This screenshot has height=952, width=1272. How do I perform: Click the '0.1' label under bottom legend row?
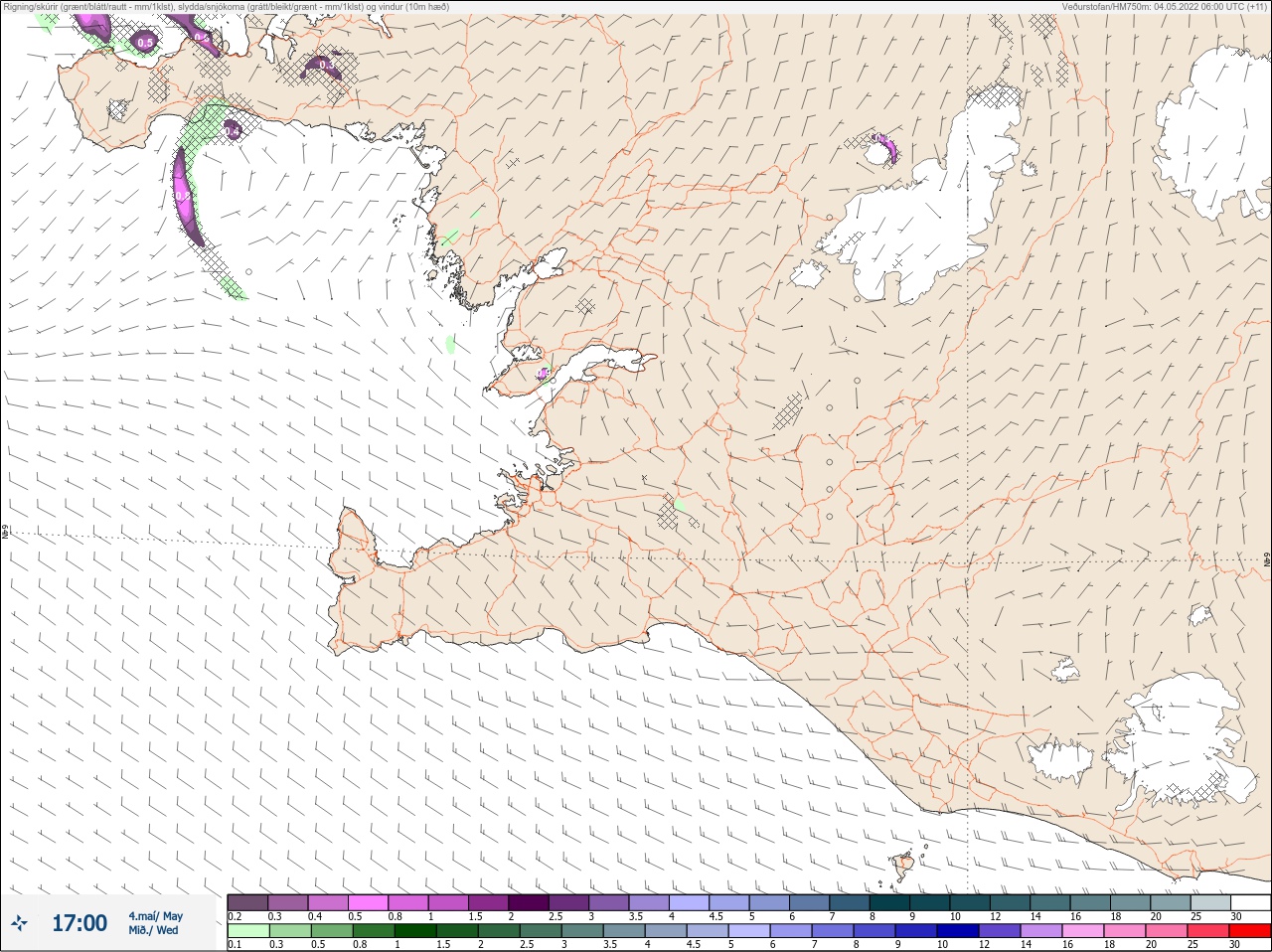235,944
